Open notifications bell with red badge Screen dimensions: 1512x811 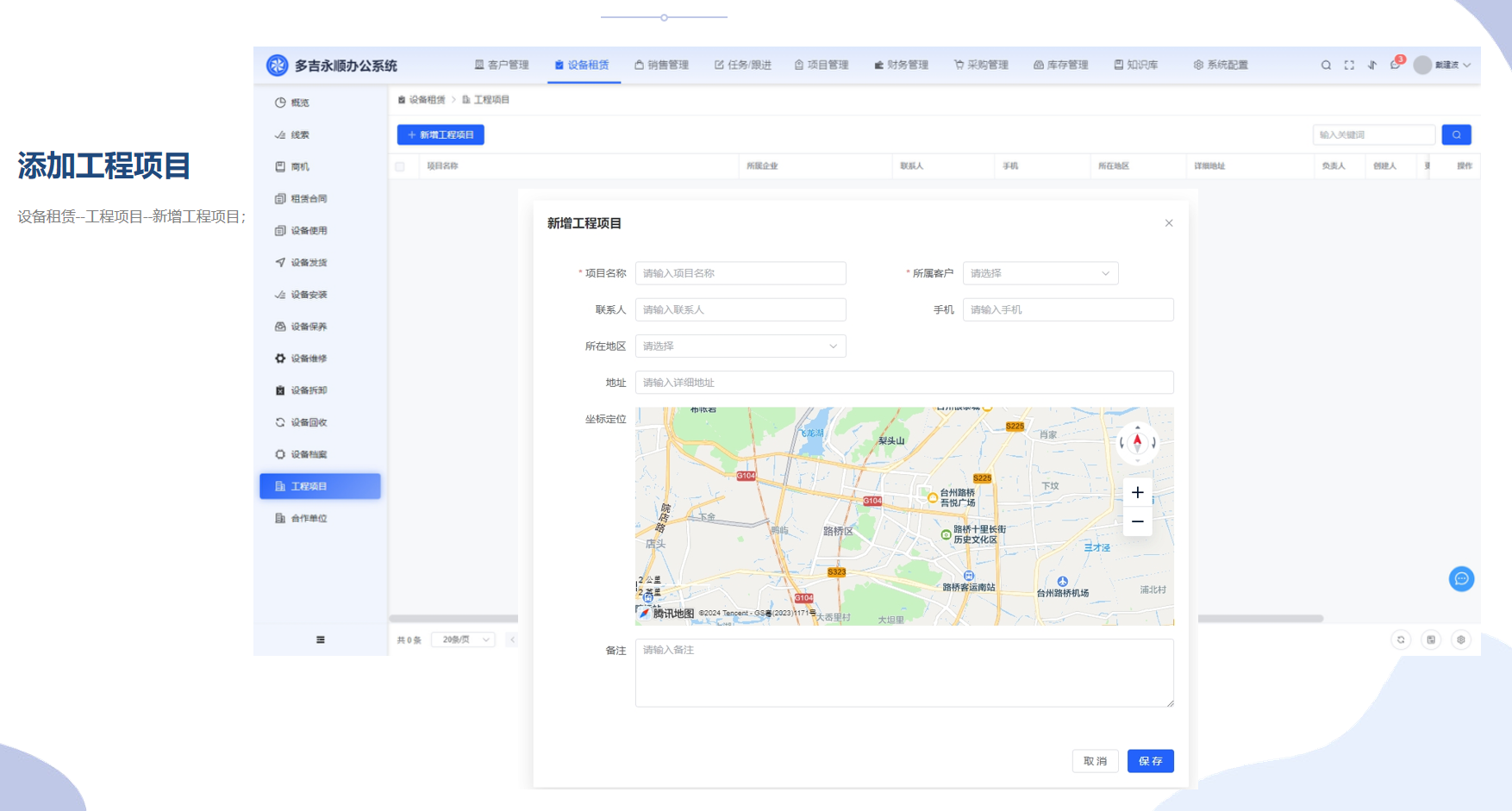click(1396, 66)
